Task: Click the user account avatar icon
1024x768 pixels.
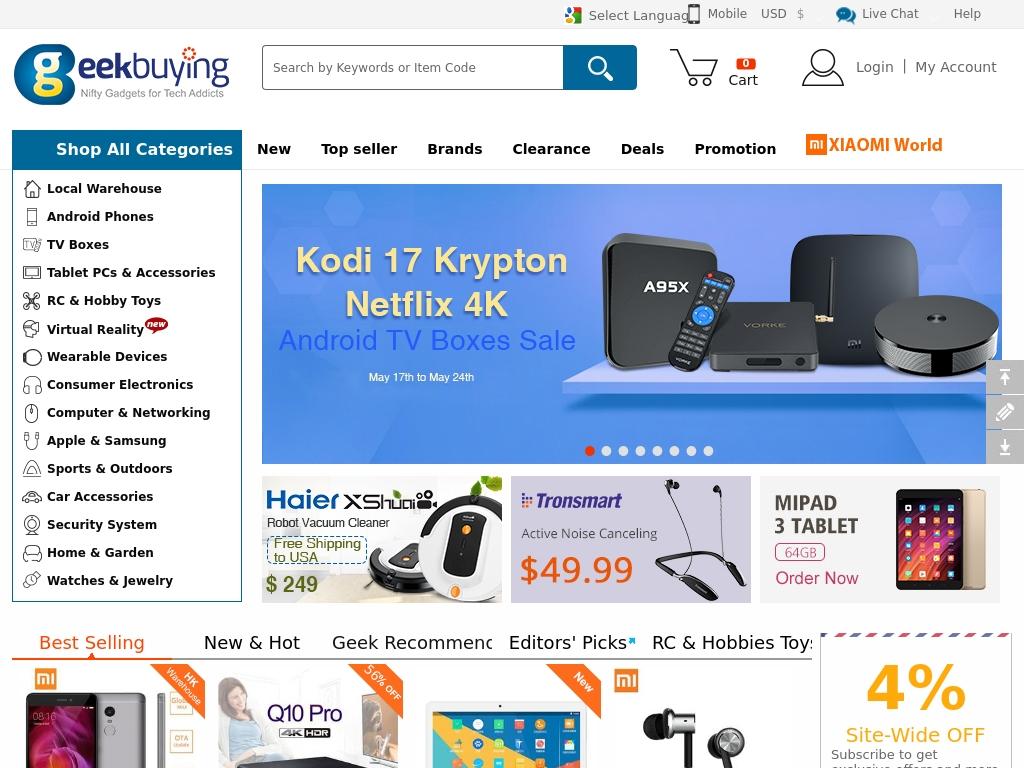Action: [x=822, y=67]
